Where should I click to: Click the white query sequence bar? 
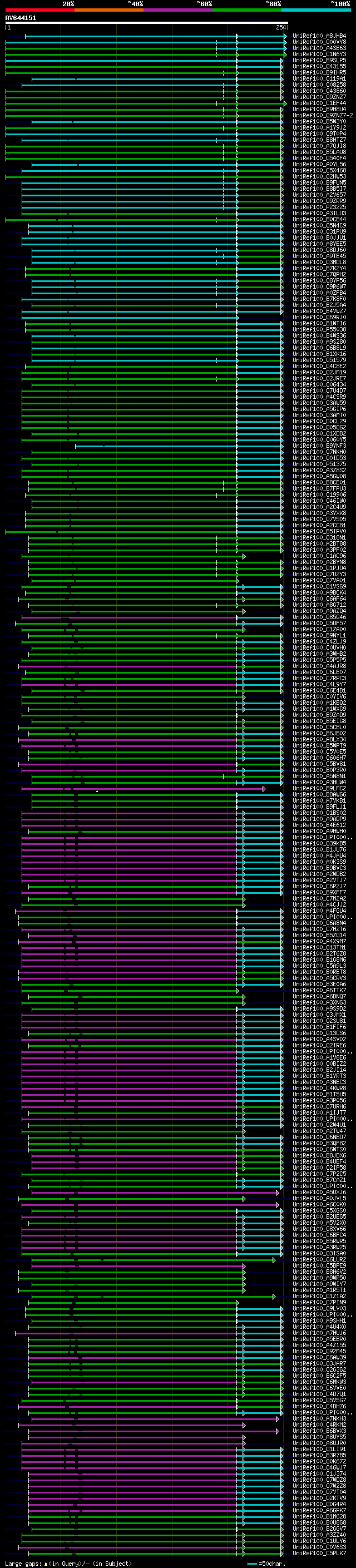[x=147, y=23]
